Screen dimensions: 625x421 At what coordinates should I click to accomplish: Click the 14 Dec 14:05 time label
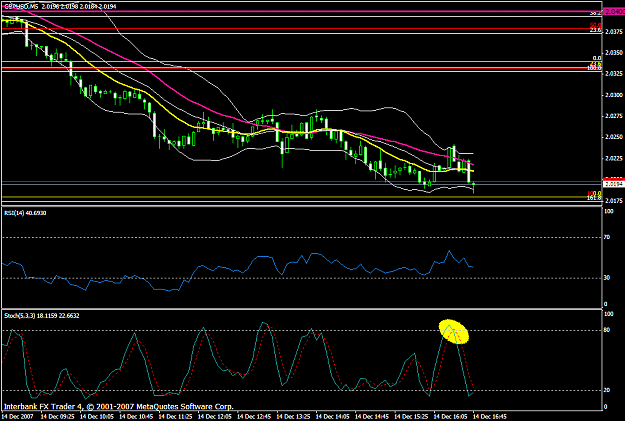332,417
